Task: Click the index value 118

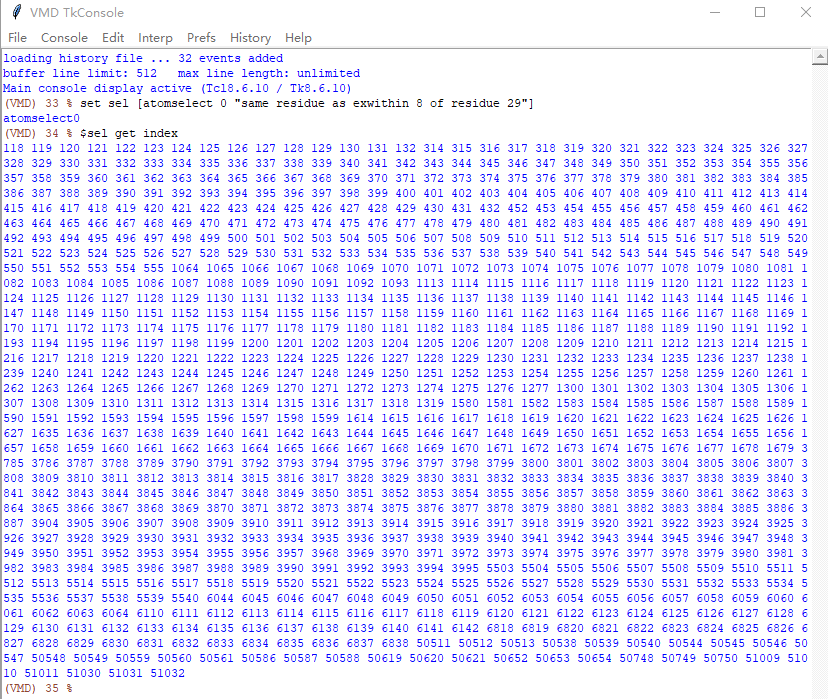Action: 13,148
